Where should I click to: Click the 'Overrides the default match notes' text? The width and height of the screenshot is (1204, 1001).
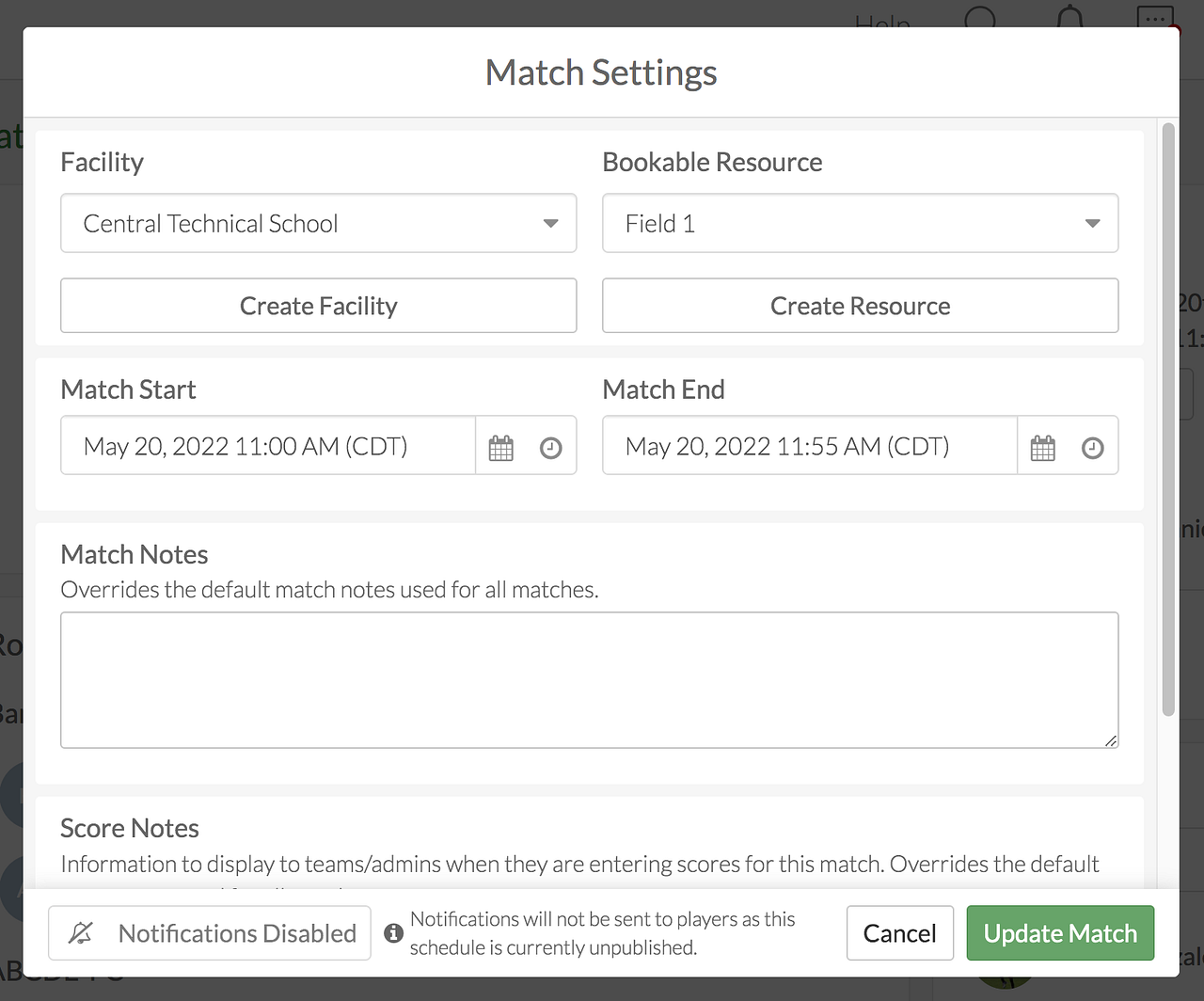329,590
